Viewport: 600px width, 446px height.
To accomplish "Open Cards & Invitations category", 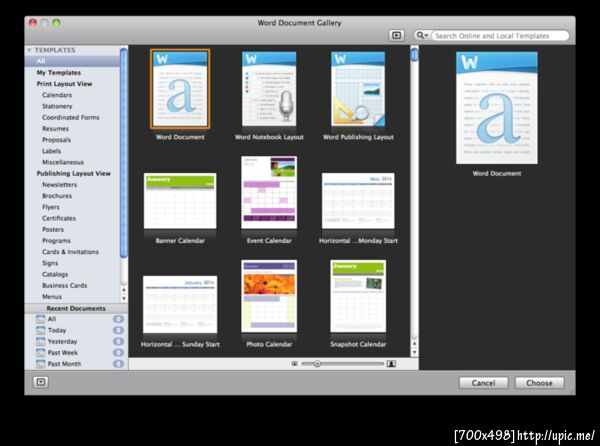I will tap(70, 252).
